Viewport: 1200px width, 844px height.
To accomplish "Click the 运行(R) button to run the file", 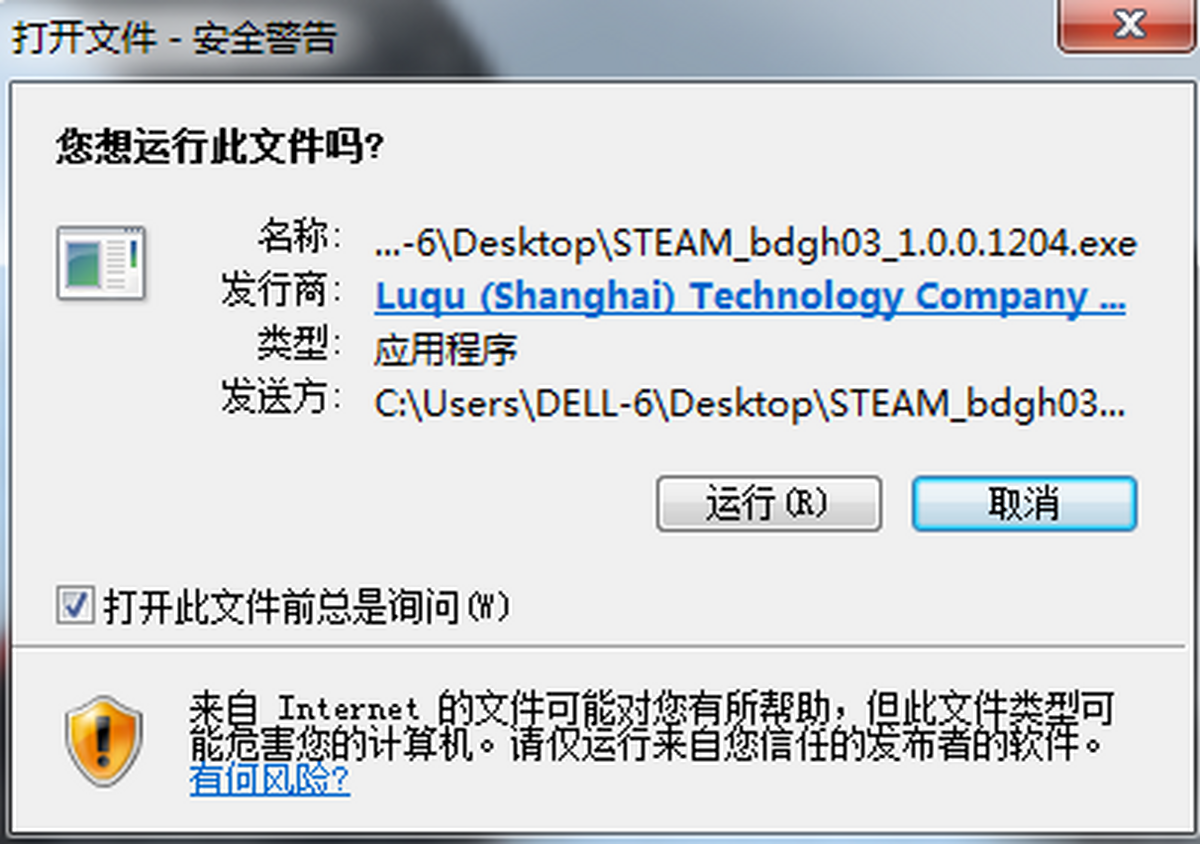I will click(x=768, y=503).
